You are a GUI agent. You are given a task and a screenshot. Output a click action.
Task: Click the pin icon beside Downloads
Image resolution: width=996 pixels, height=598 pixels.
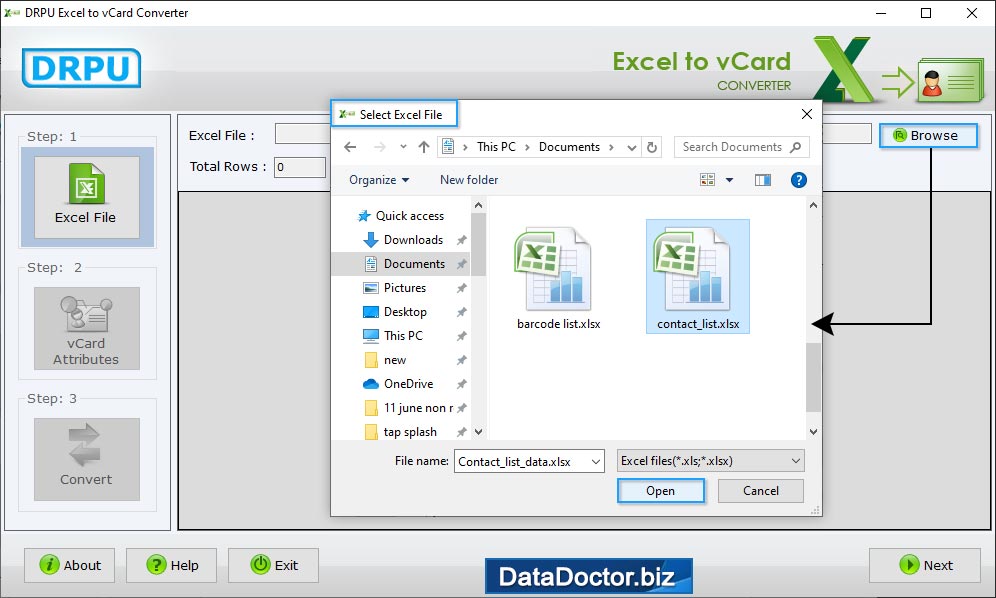[462, 240]
